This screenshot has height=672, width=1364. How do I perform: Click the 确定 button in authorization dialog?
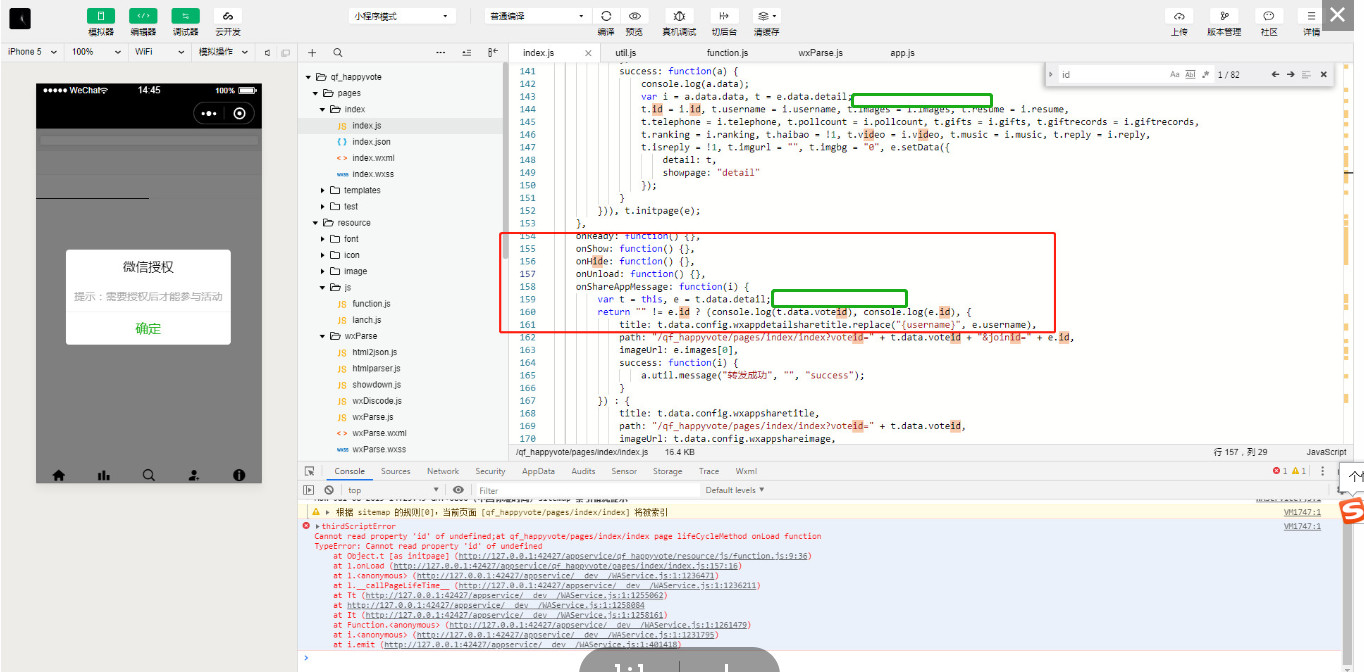(x=148, y=328)
